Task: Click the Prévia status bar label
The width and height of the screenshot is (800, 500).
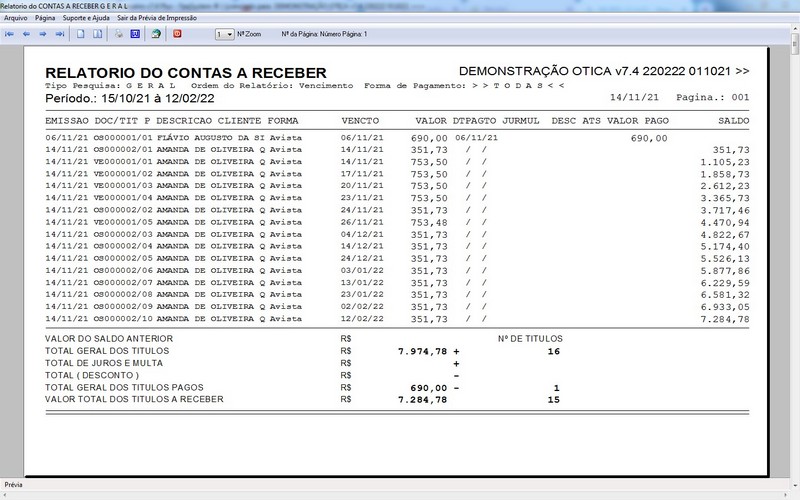Action: [x=13, y=485]
